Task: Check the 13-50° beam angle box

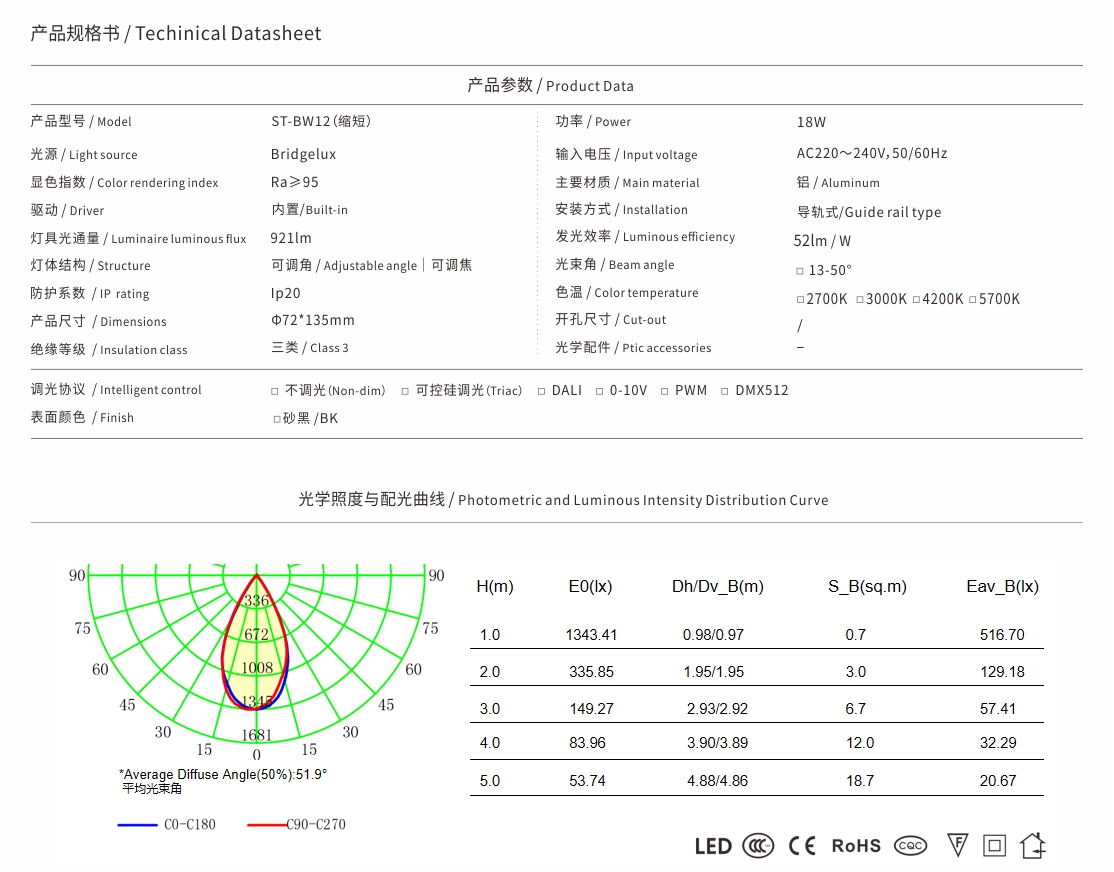Action: click(x=800, y=271)
